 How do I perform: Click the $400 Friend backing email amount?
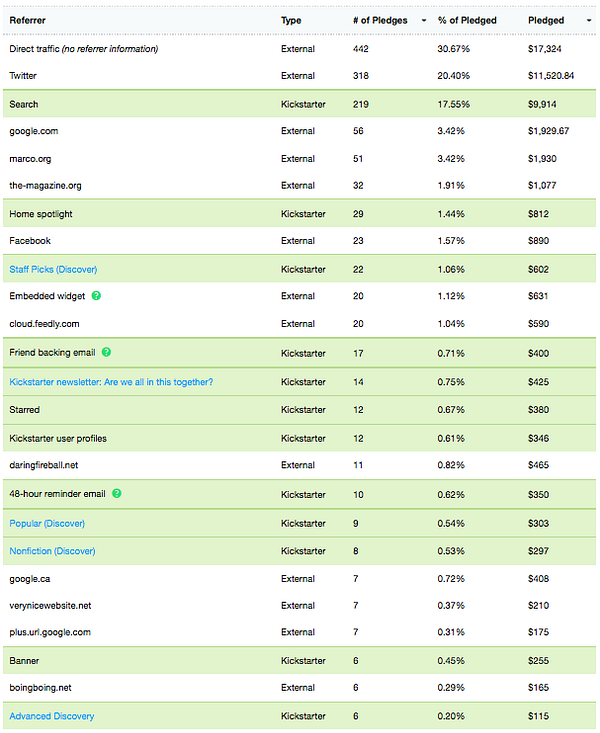[x=538, y=353]
